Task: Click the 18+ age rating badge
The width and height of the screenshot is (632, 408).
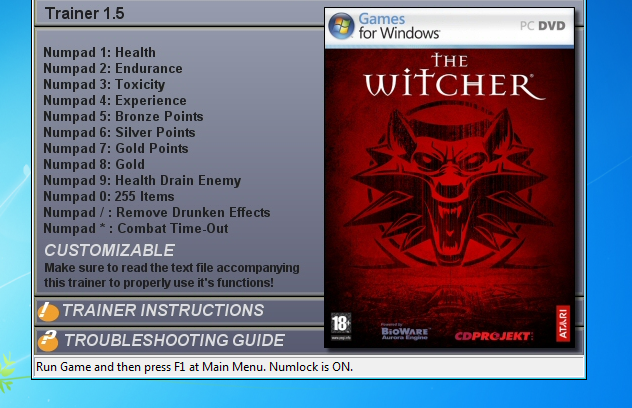Action: [x=341, y=325]
